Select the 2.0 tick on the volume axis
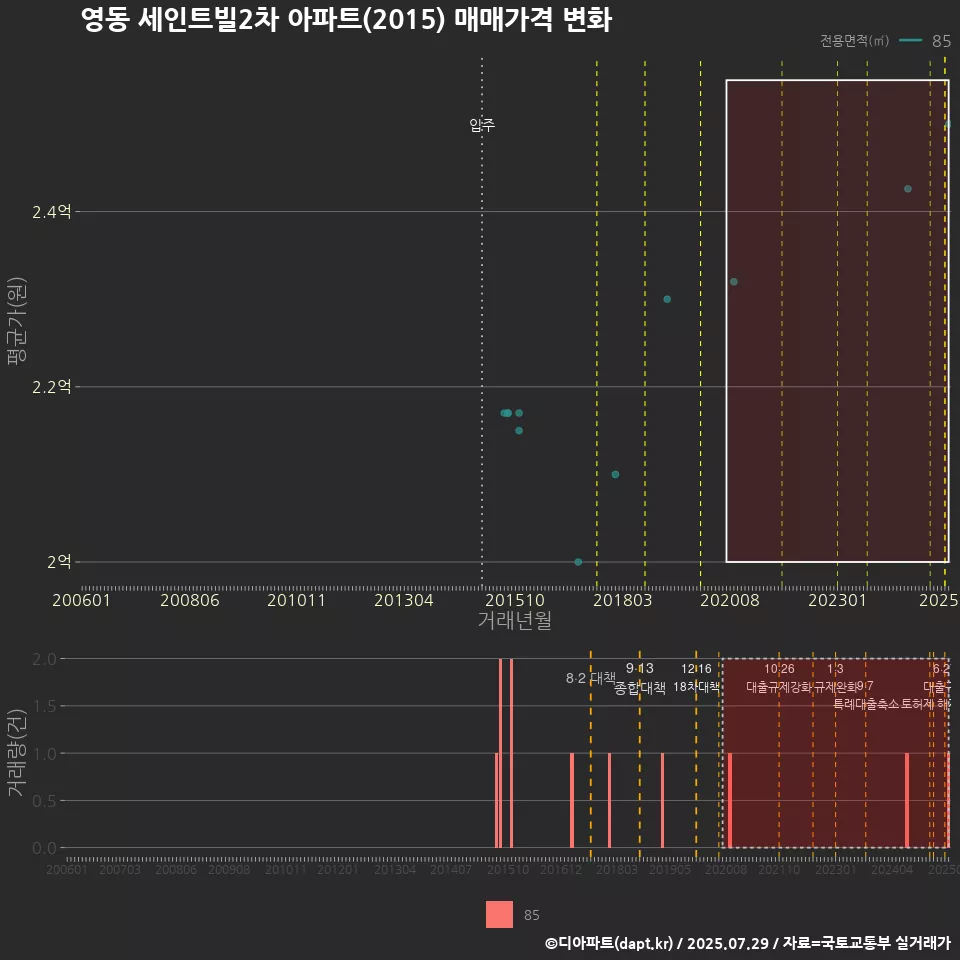 click(44, 659)
